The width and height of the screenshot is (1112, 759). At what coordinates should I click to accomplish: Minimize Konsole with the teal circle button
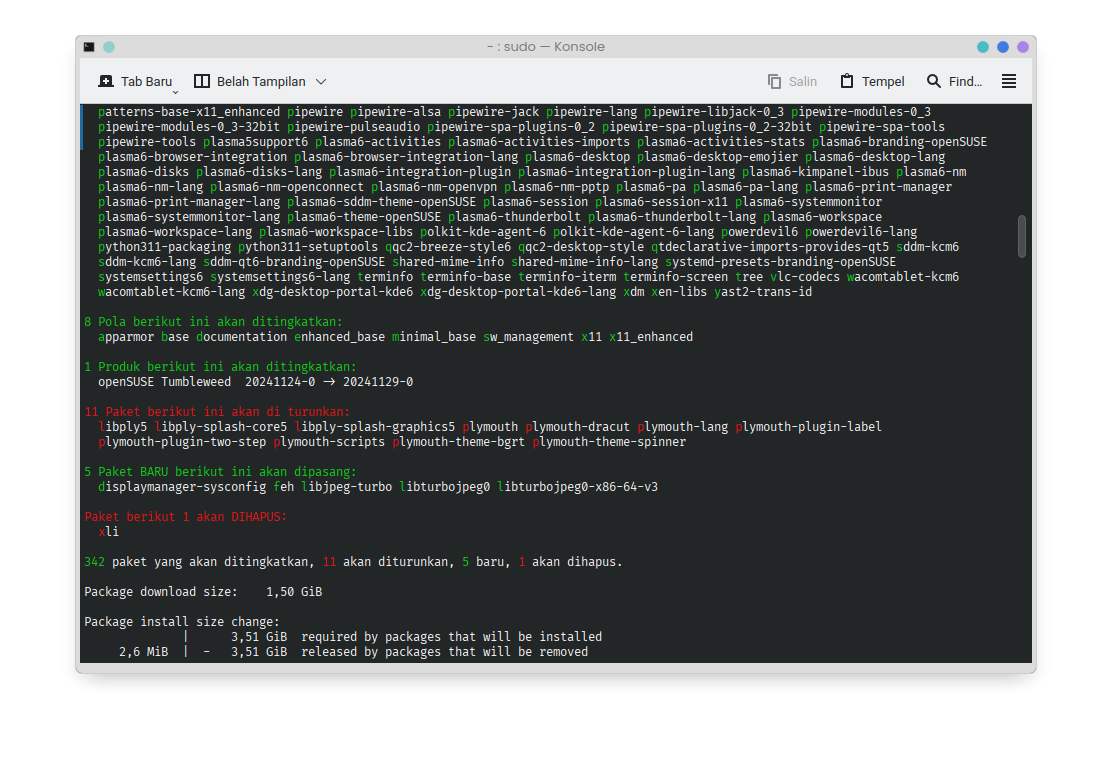click(983, 47)
